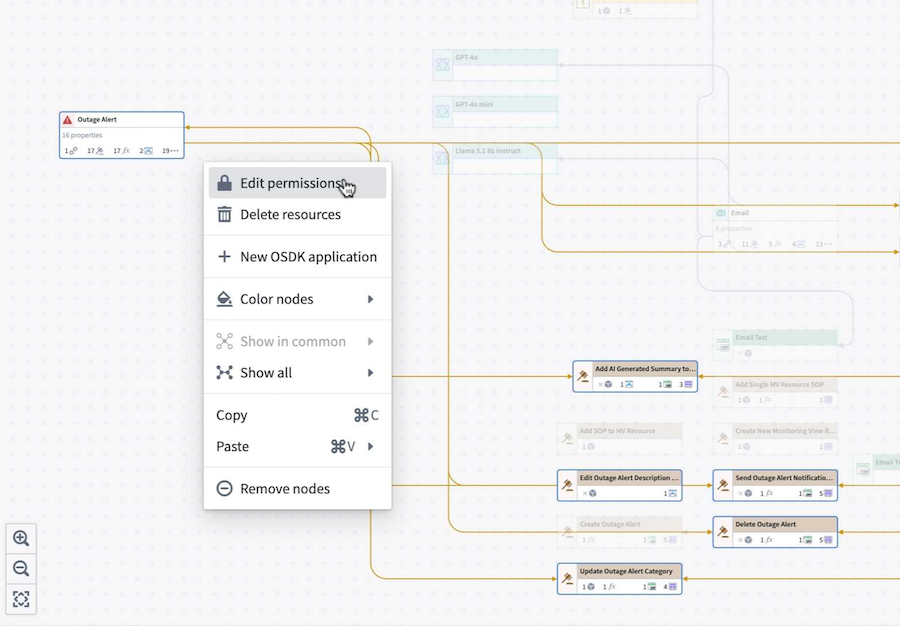Image resolution: width=900 pixels, height=626 pixels.
Task: Click the gavel icon on Update Outage Alert Category
Action: tap(566, 577)
